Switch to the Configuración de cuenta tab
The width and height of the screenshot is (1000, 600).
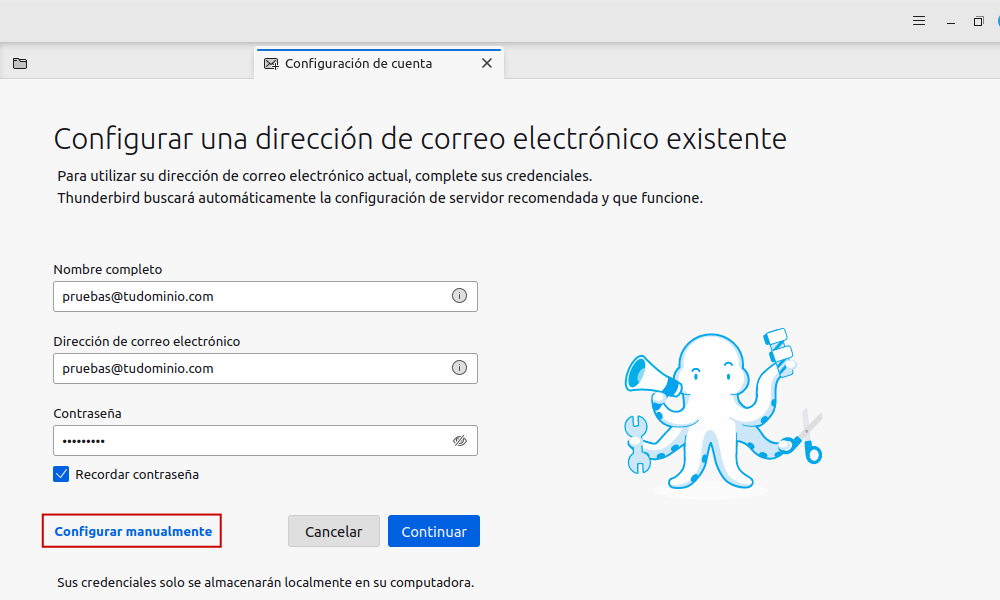click(358, 63)
